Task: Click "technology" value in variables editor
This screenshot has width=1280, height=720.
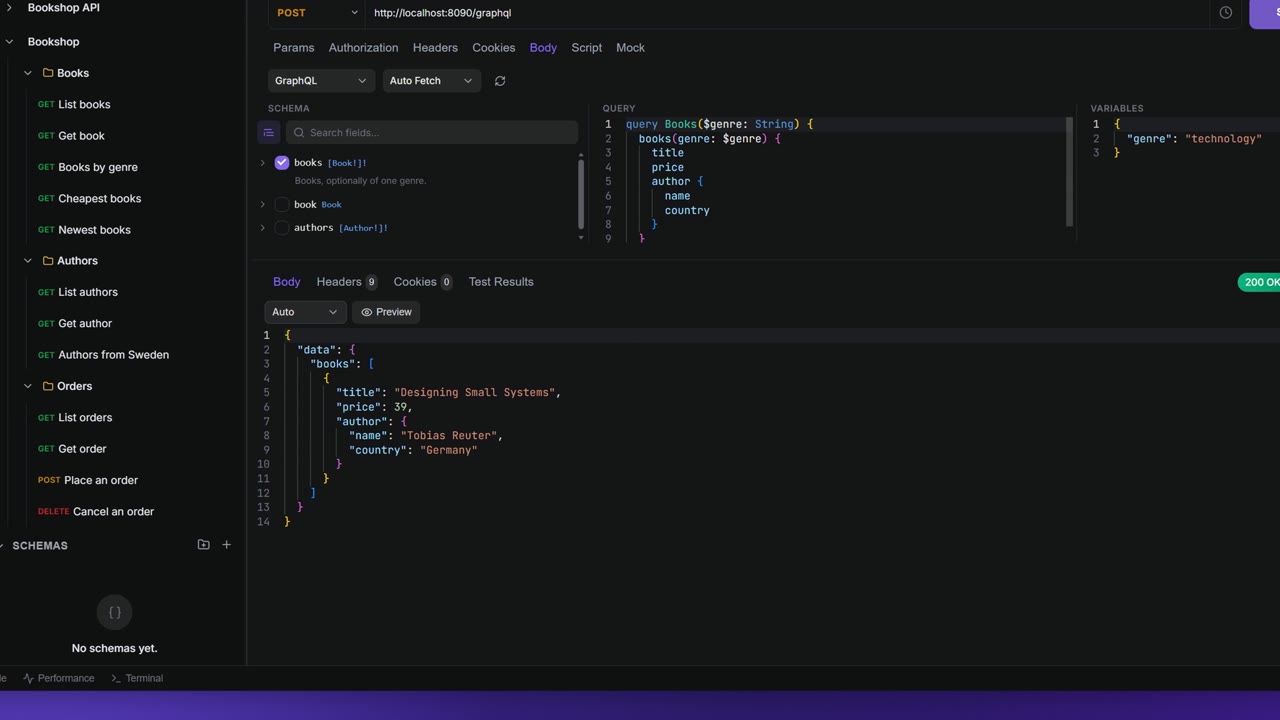Action: pos(1223,139)
